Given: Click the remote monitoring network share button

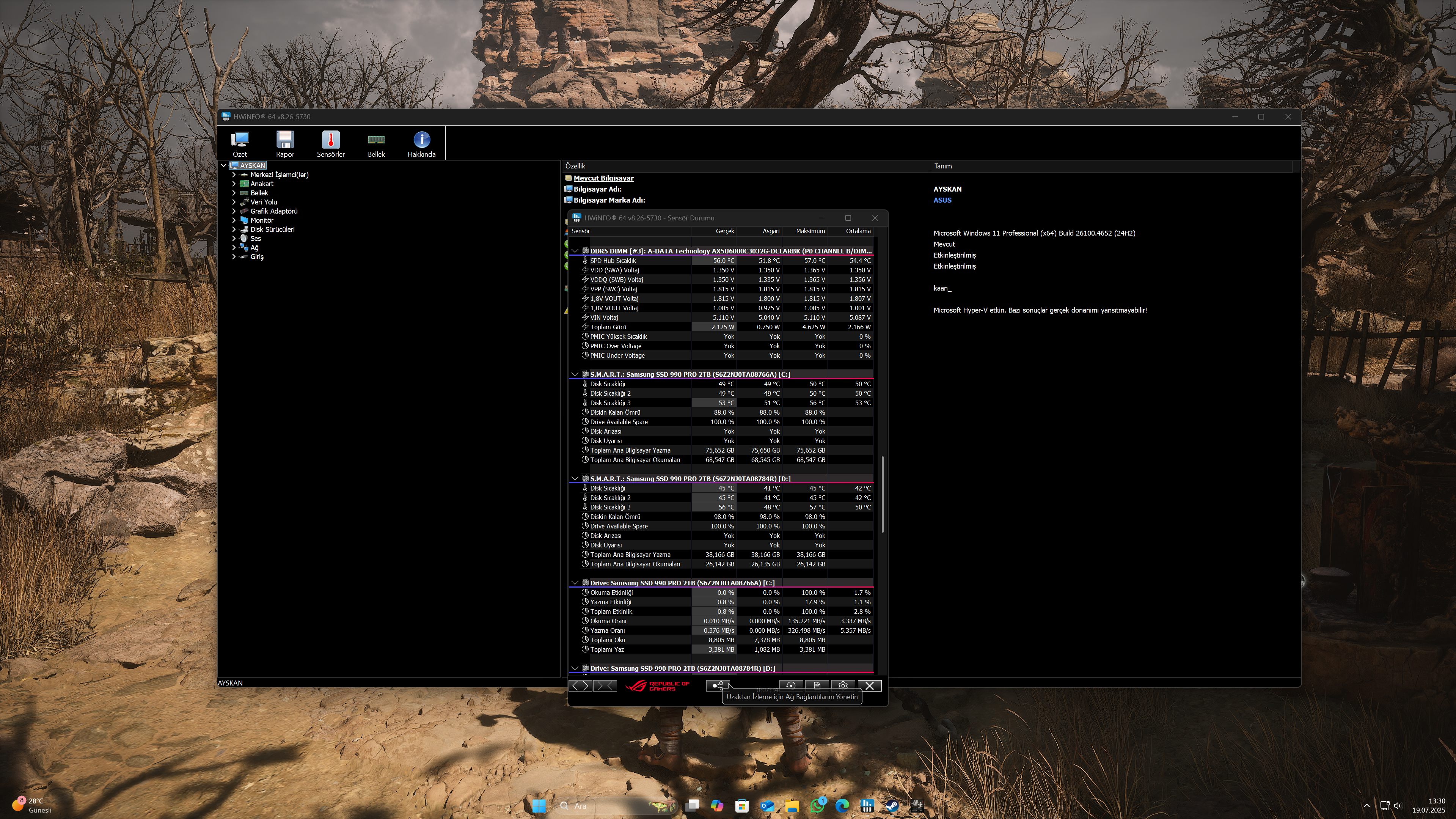Looking at the screenshot, I should point(718,685).
